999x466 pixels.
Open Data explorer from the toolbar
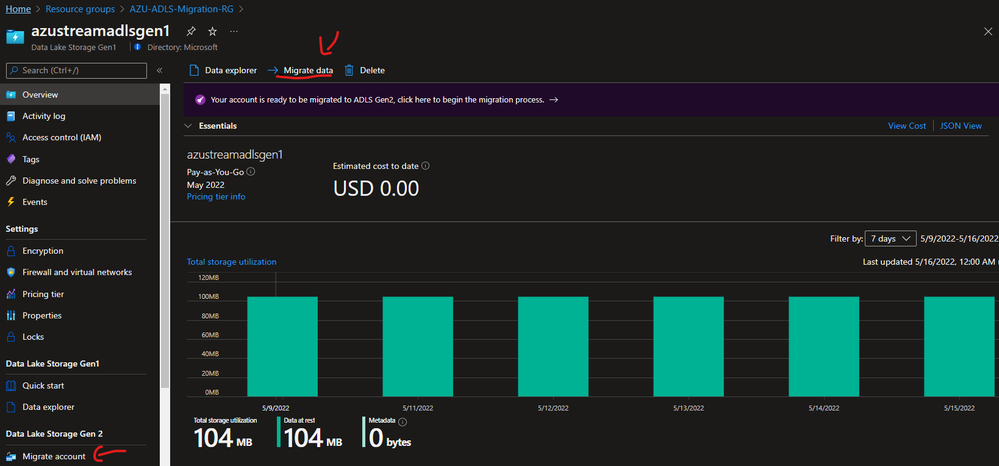click(x=223, y=70)
